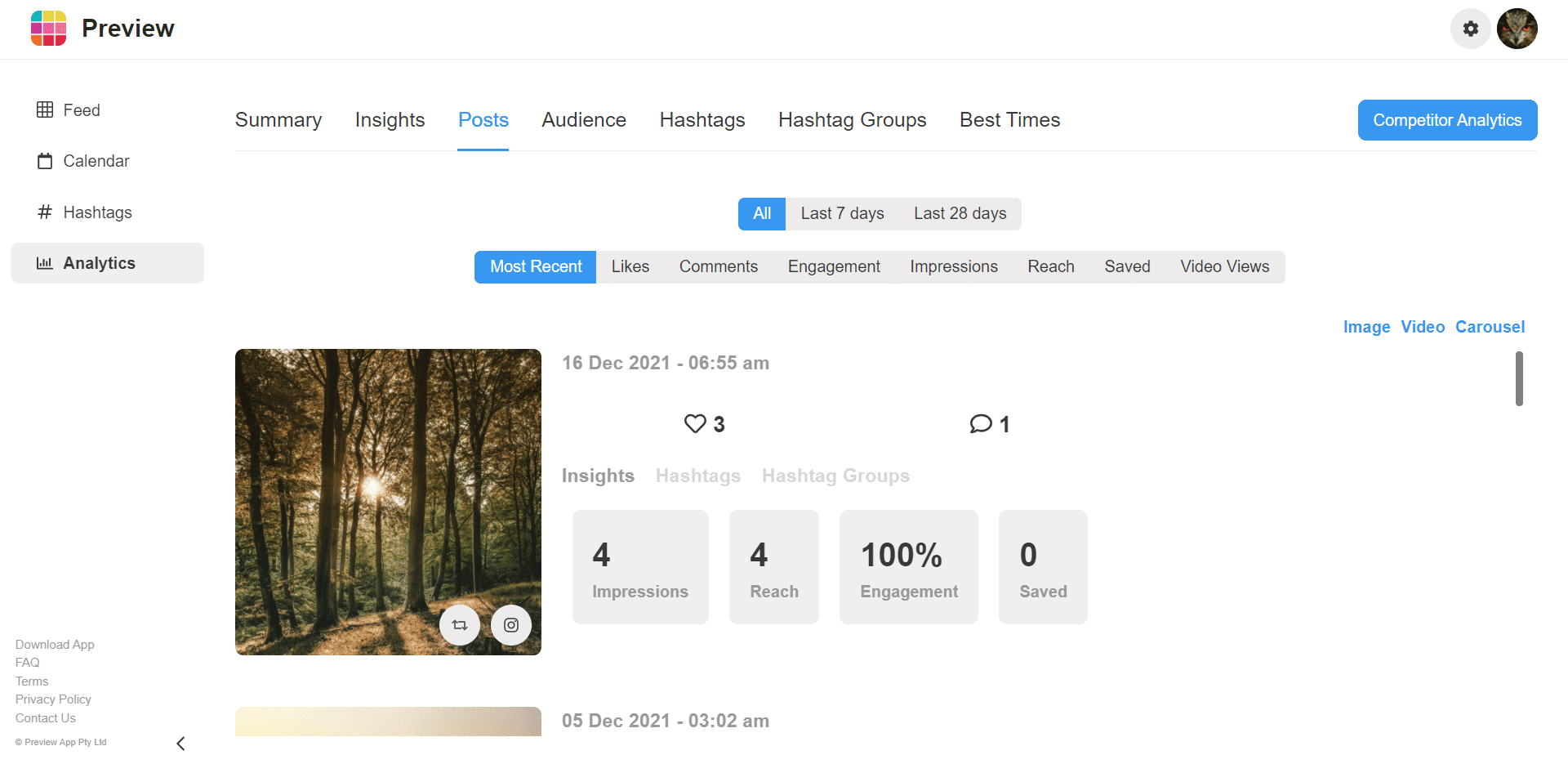Click the Preview app logo icon
The height and width of the screenshot is (764, 1568).
tap(48, 29)
